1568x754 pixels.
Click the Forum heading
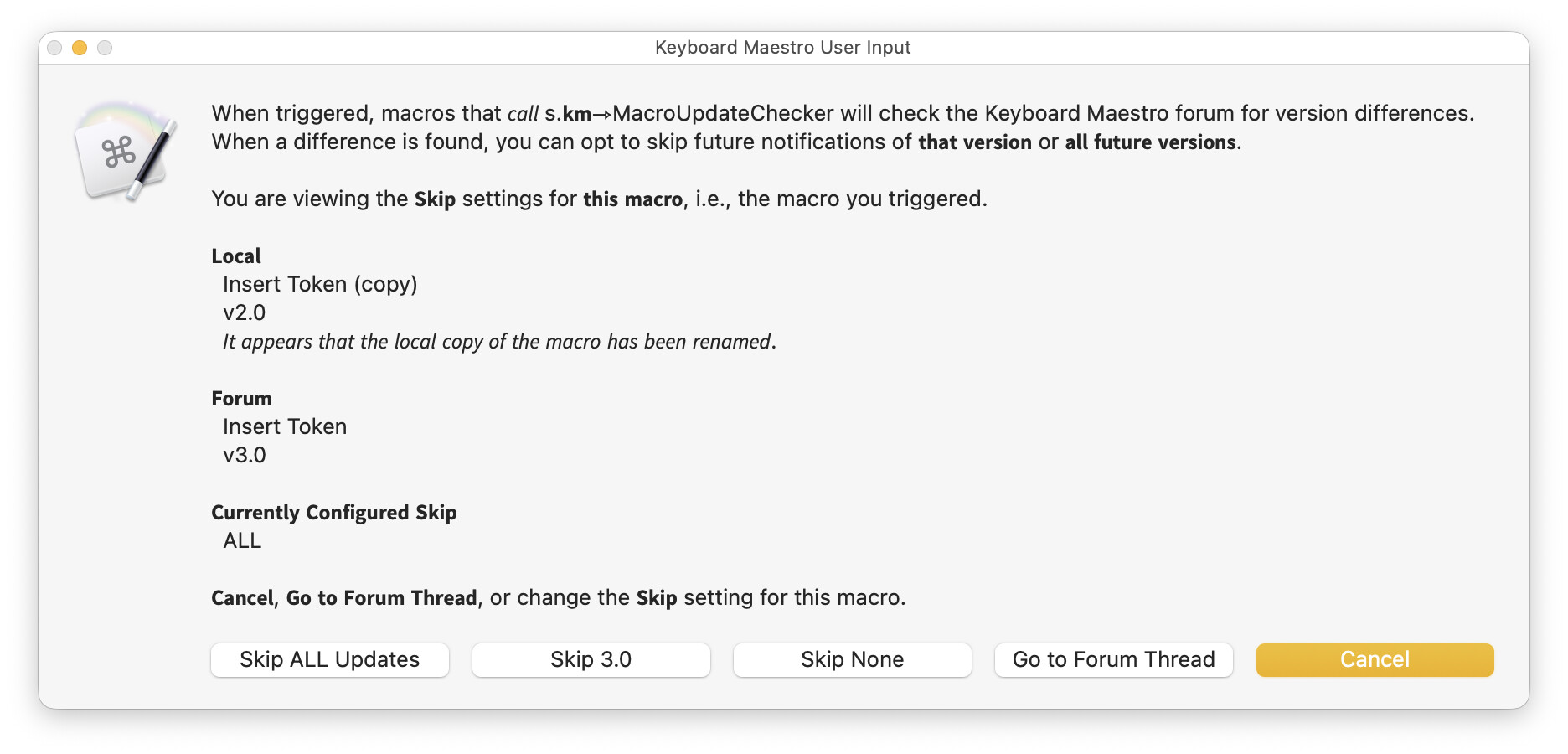coord(241,398)
